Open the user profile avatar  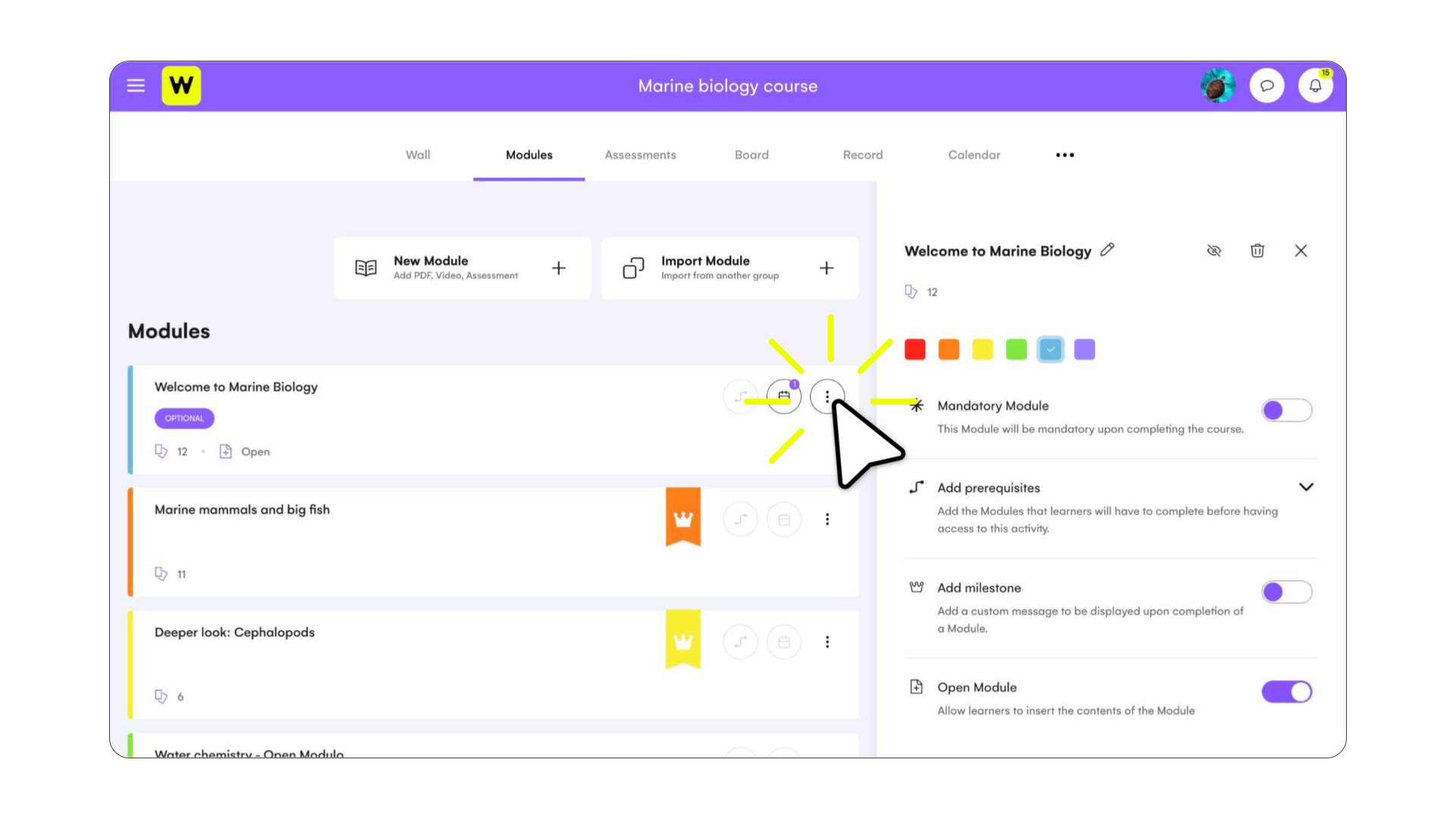point(1218,86)
